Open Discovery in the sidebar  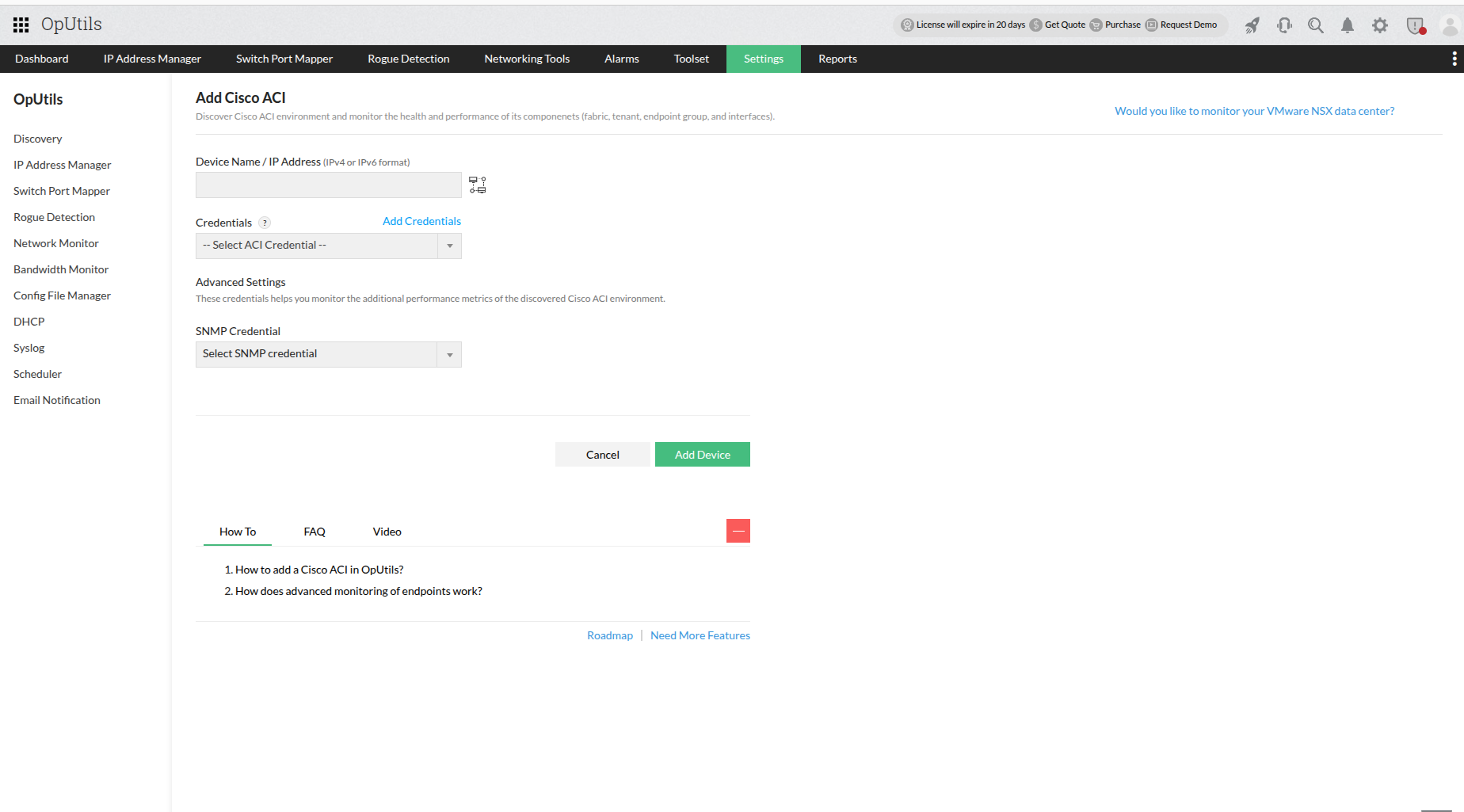click(38, 139)
